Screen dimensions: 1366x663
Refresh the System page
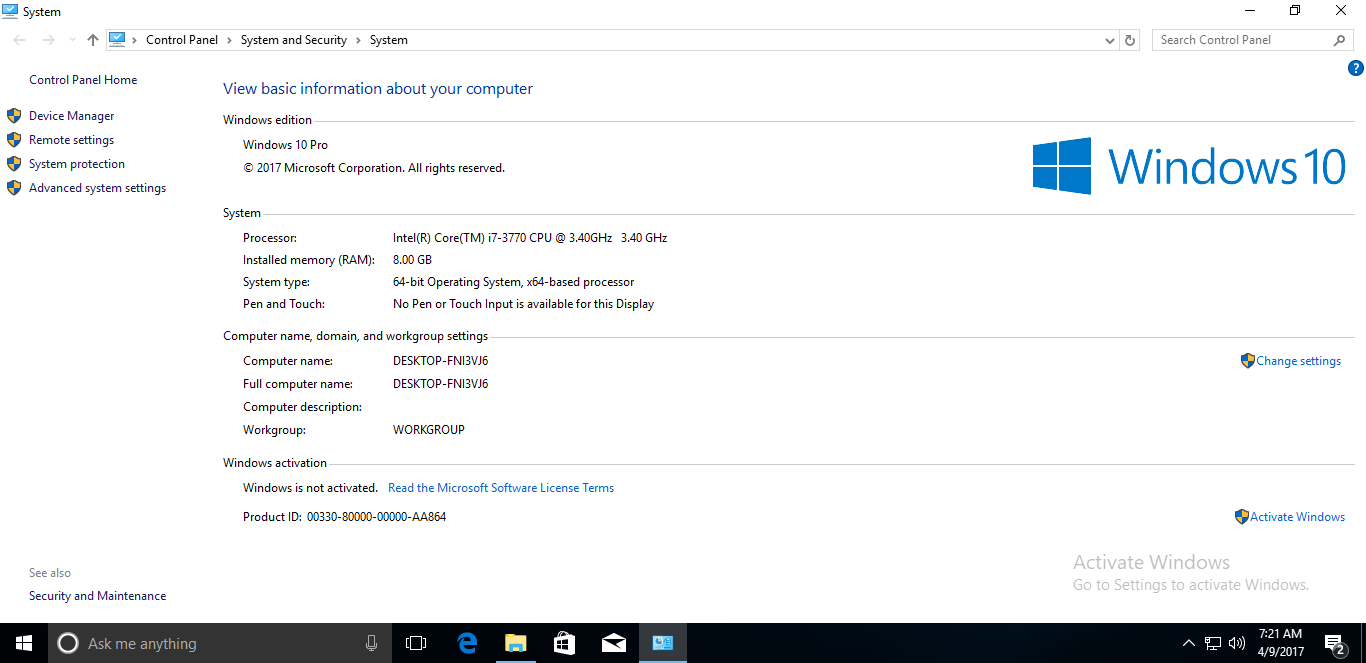1130,40
